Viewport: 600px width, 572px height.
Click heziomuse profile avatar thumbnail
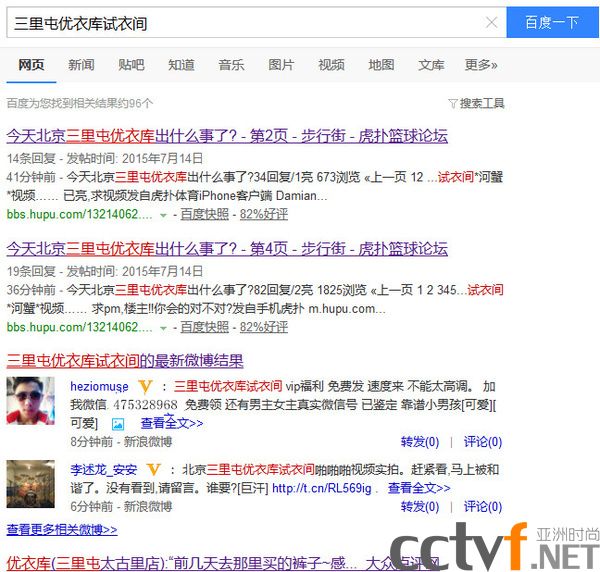[31, 401]
